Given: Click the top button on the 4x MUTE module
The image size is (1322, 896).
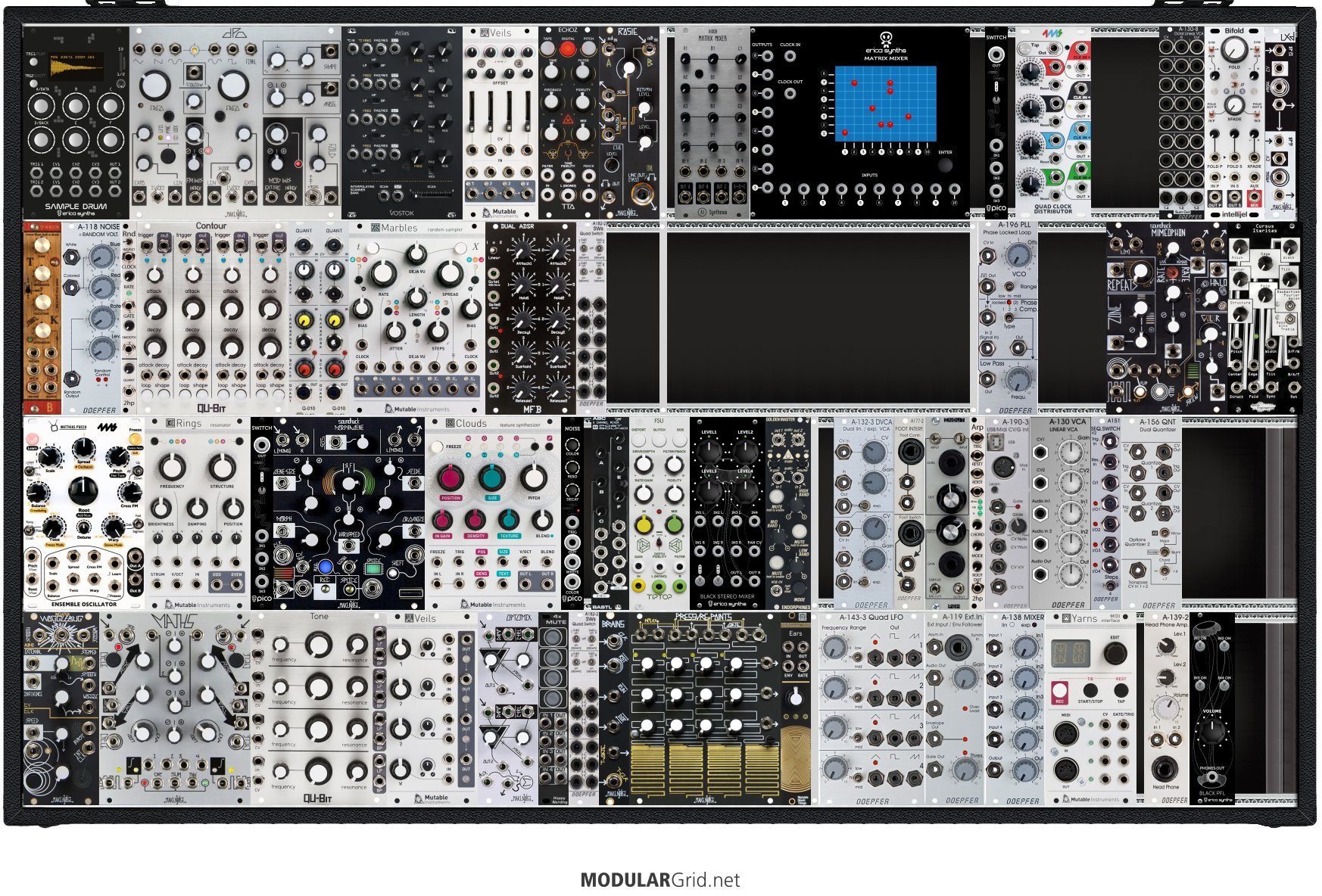Looking at the screenshot, I should (553, 639).
